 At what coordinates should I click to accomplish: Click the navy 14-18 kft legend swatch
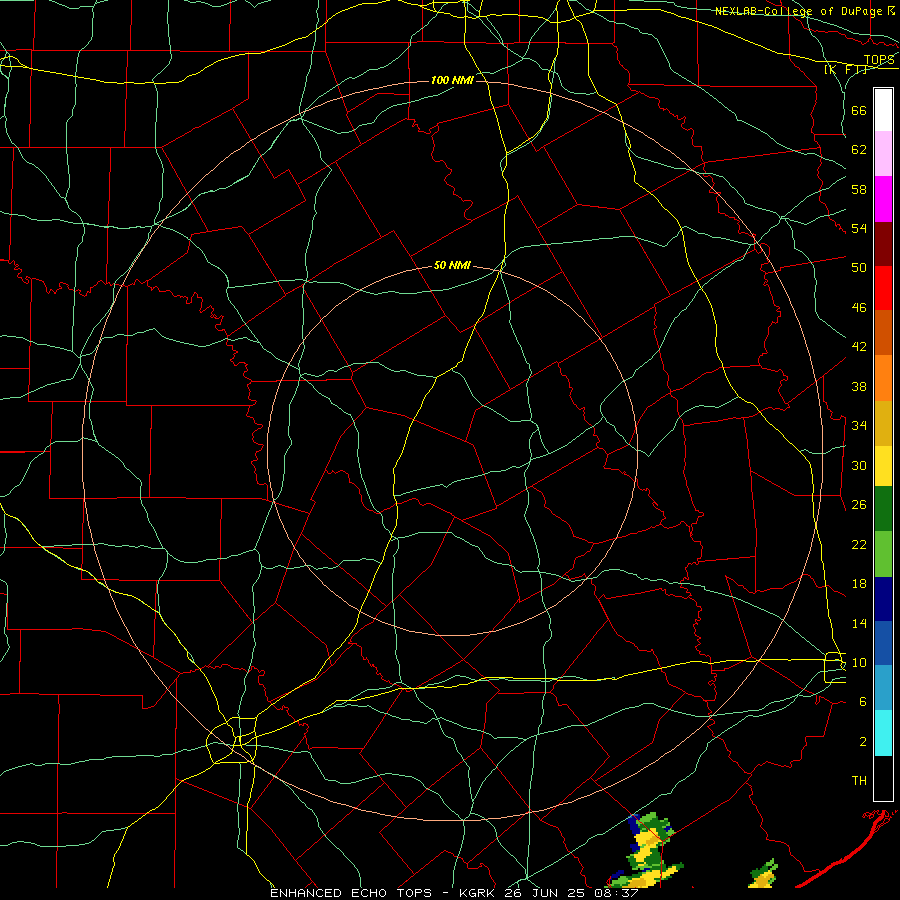[x=883, y=599]
